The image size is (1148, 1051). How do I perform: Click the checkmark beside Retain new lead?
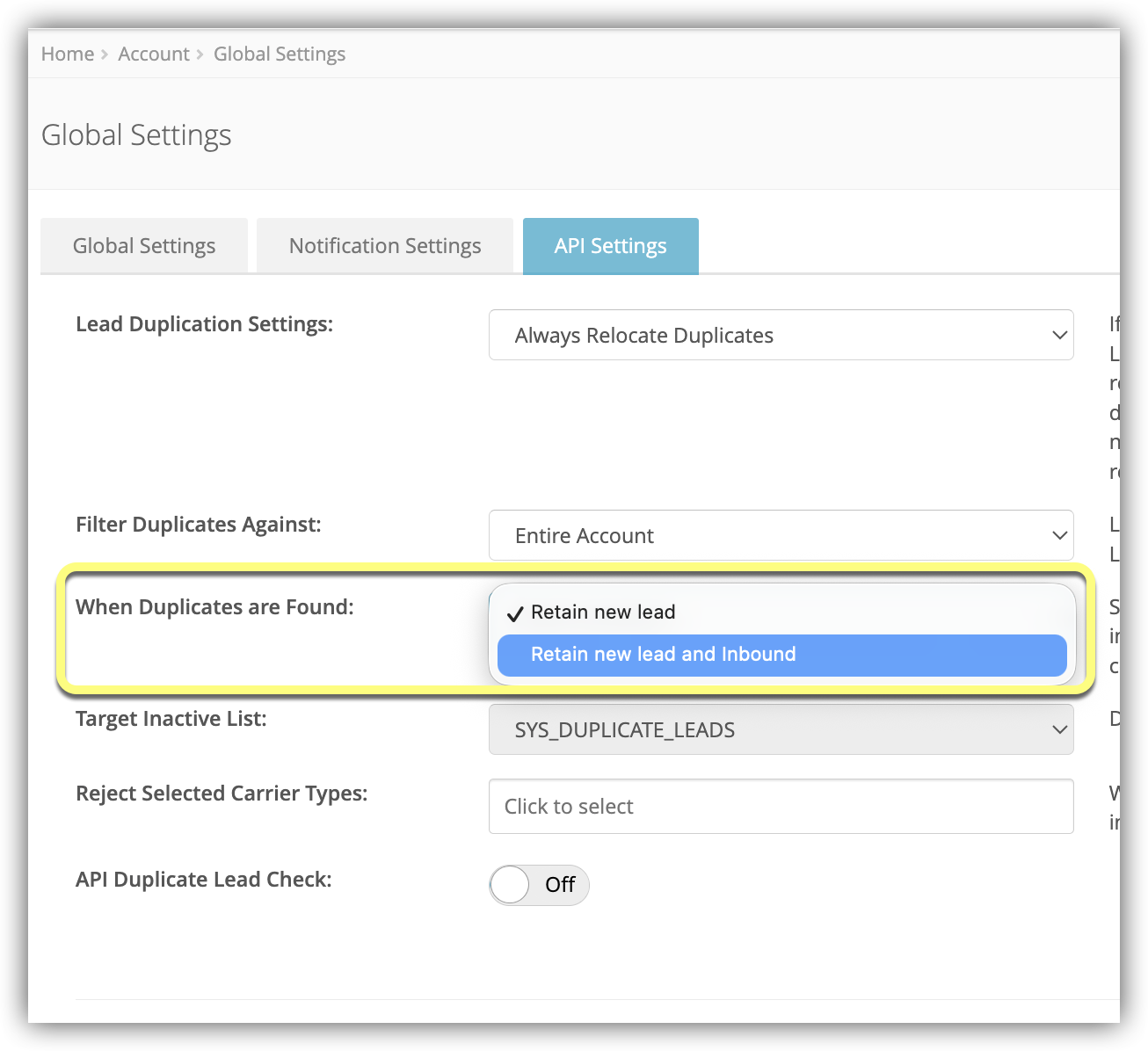coord(515,613)
